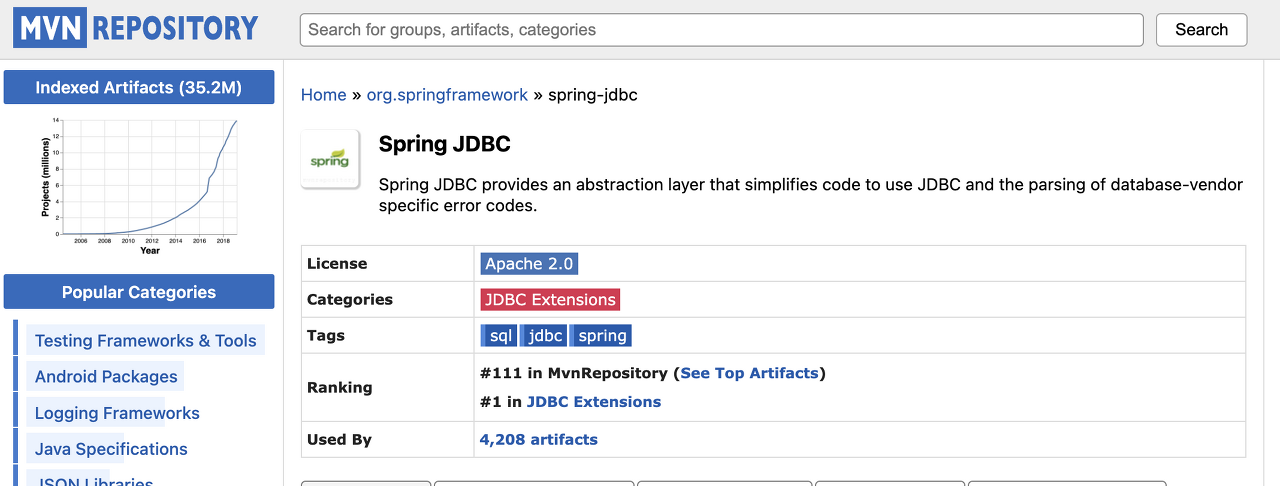This screenshot has width=1280, height=486.
Task: Click the spring-jdbc breadcrumb text
Action: pyautogui.click(x=593, y=95)
